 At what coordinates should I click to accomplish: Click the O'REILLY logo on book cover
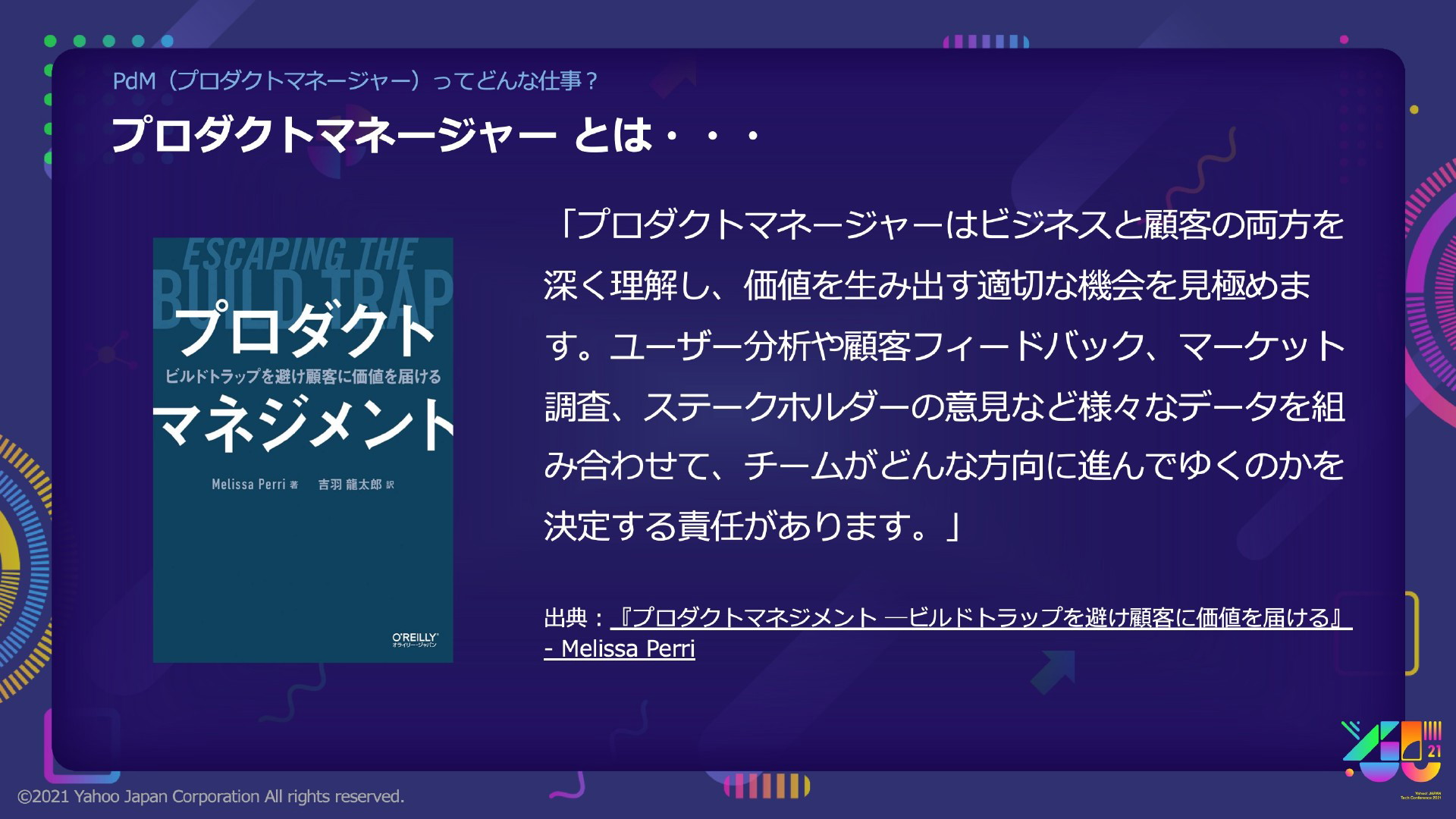click(x=415, y=639)
